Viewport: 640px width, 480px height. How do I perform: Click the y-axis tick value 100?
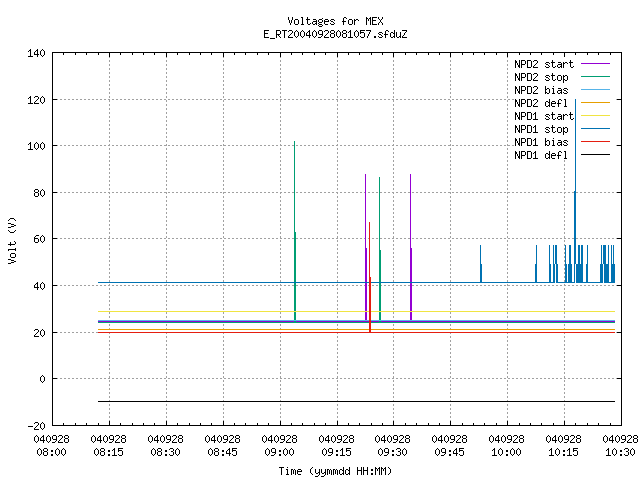pos(36,146)
